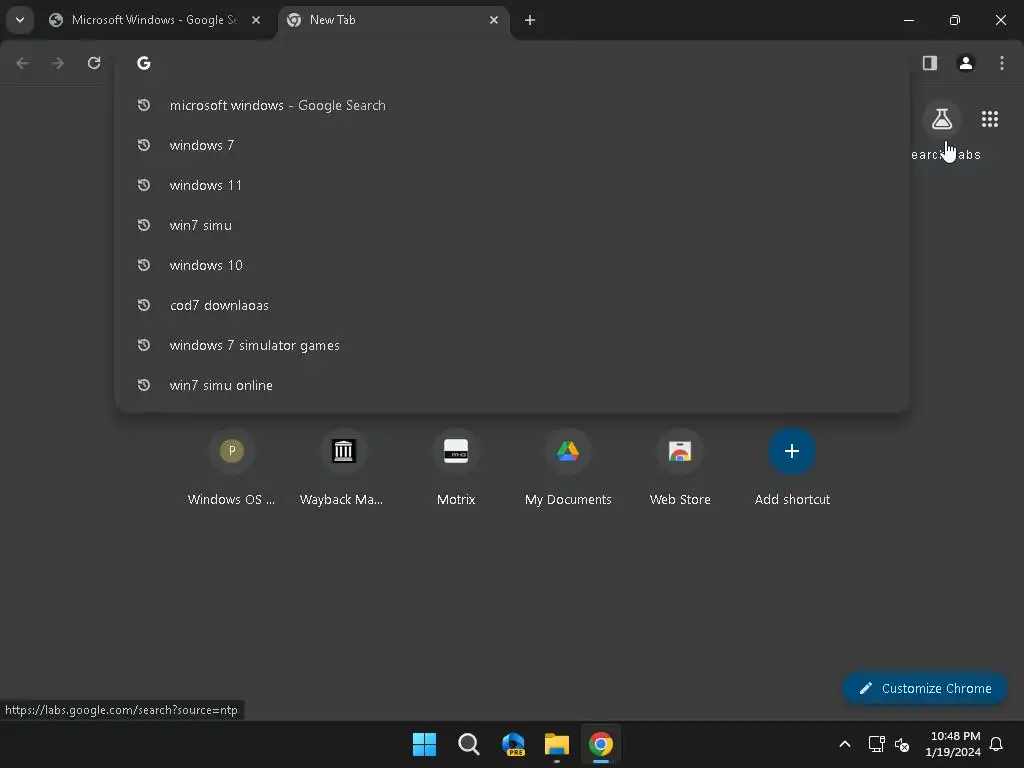Reload the page
Viewport: 1024px width, 768px height.
point(94,63)
